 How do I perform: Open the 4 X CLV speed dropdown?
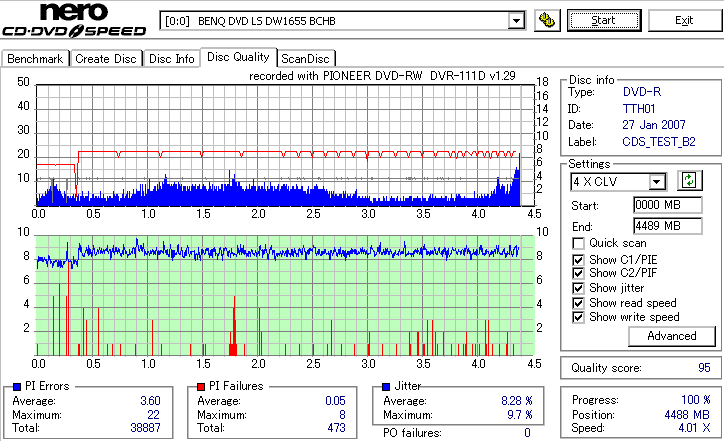pyautogui.click(x=656, y=182)
